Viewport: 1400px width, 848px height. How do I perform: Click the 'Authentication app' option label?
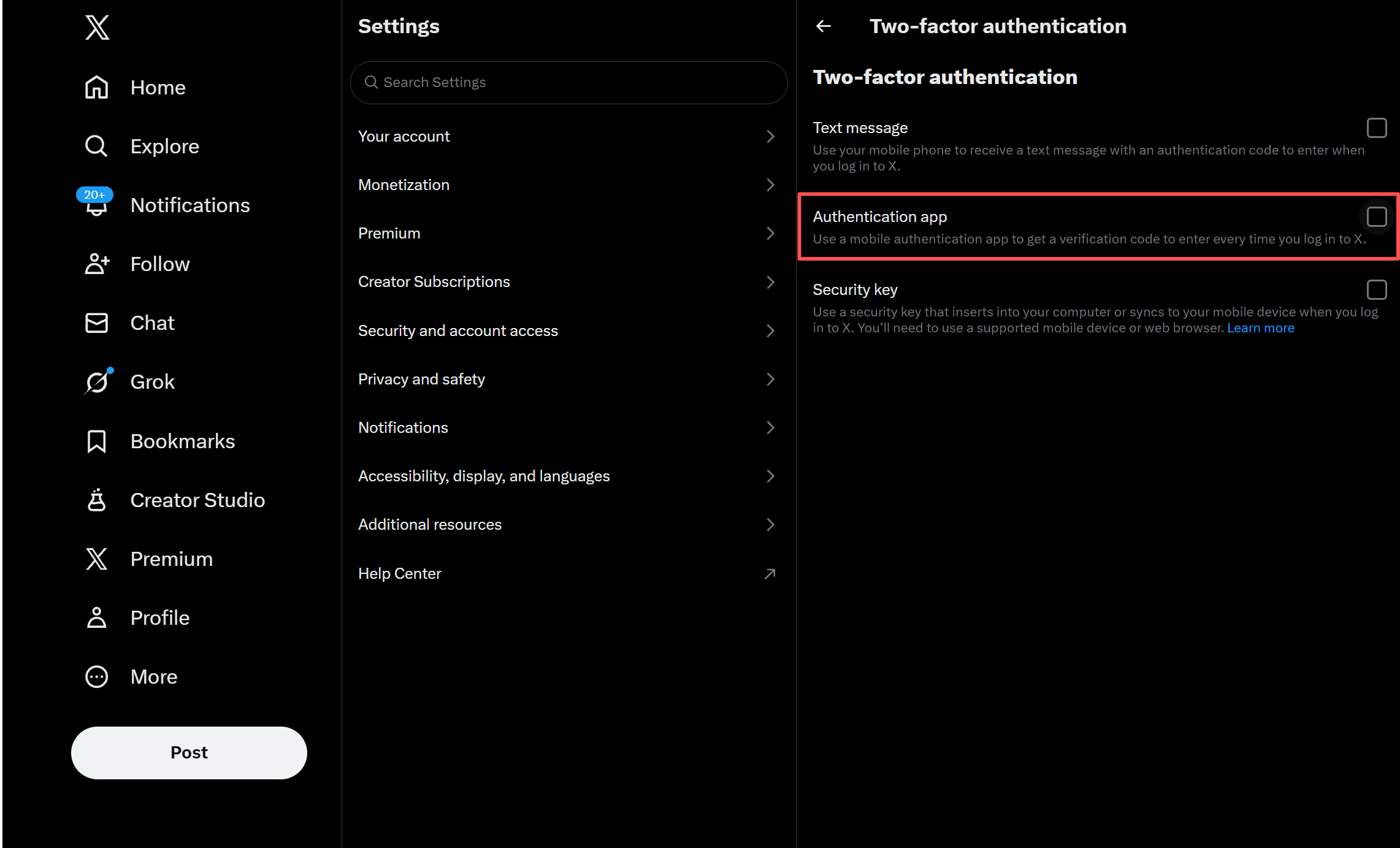pos(879,216)
